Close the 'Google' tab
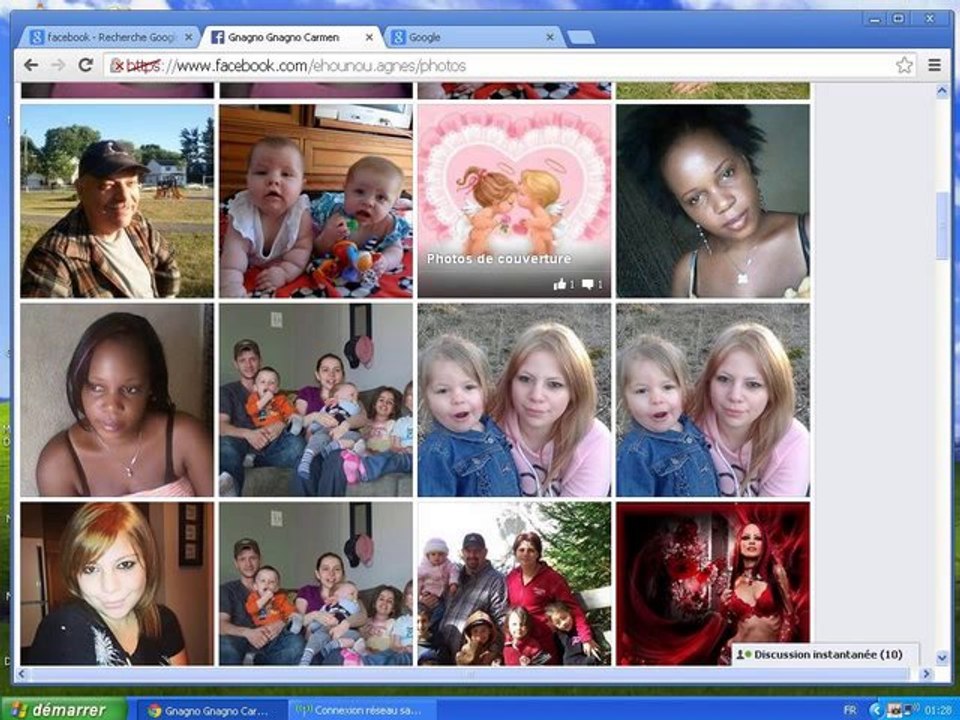The height and width of the screenshot is (720, 960). point(550,37)
